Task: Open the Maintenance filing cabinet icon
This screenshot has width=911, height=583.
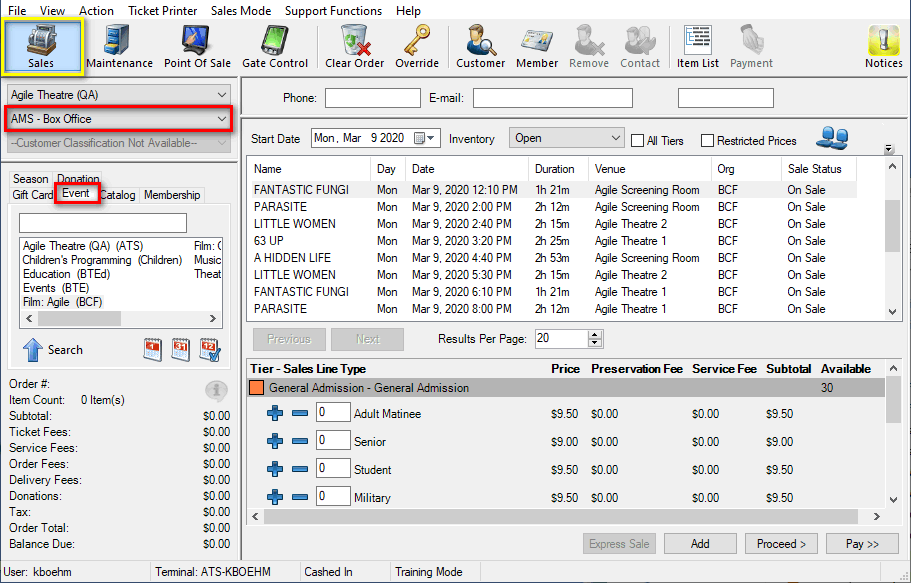Action: [x=119, y=47]
